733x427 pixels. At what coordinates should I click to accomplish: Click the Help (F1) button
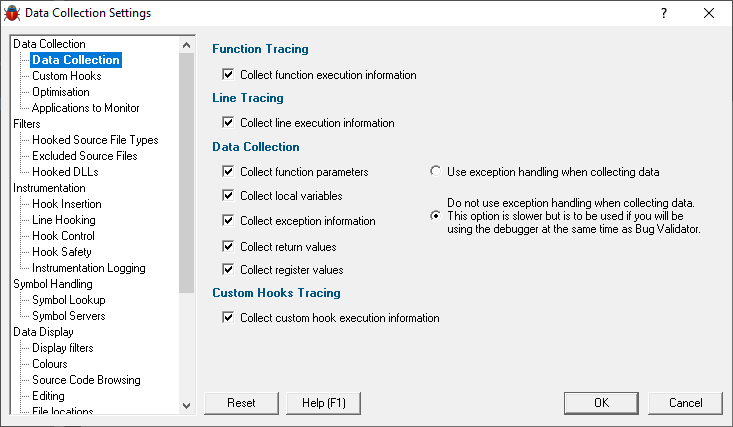tap(323, 403)
